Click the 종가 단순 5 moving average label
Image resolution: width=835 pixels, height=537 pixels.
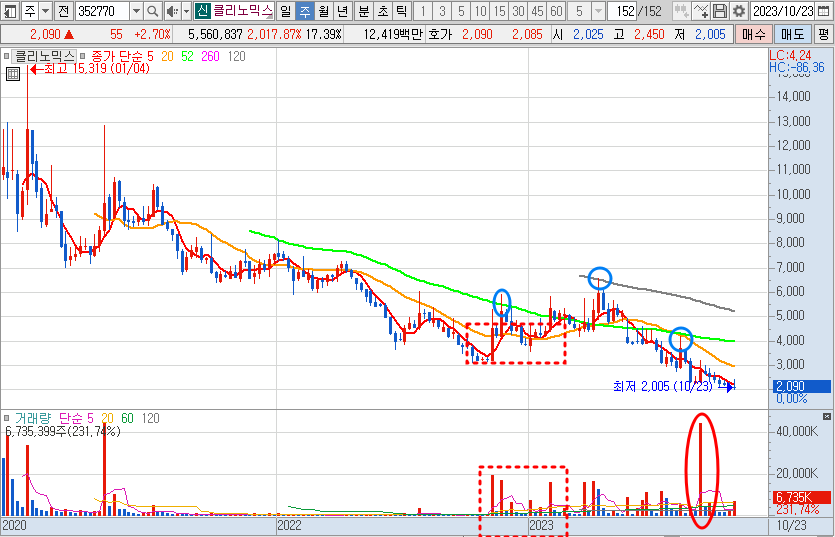click(122, 56)
